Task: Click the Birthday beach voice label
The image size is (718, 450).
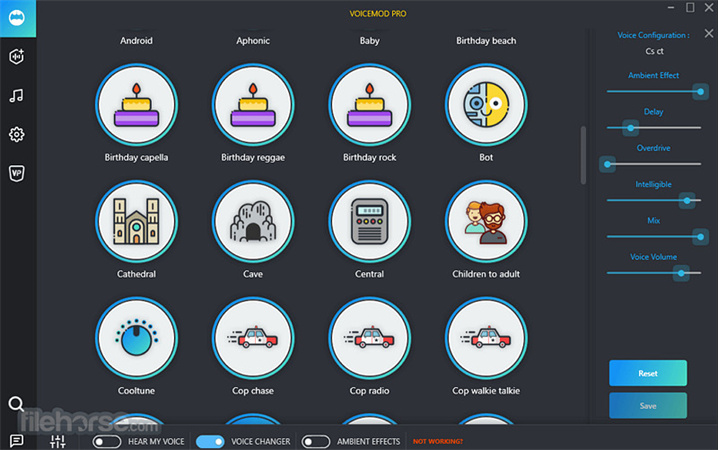Action: pyautogui.click(x=486, y=41)
